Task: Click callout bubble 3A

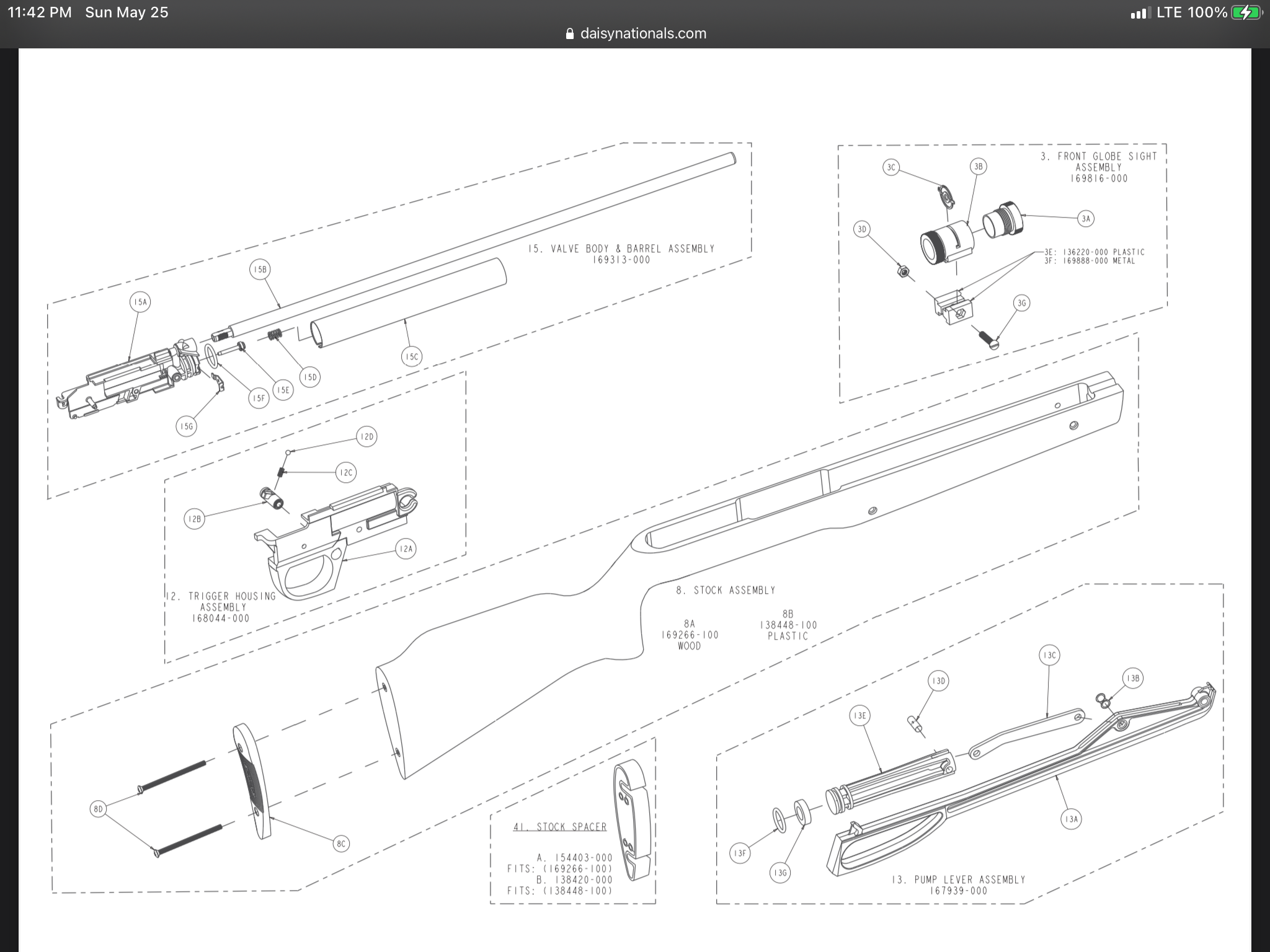Action: coord(1085,219)
